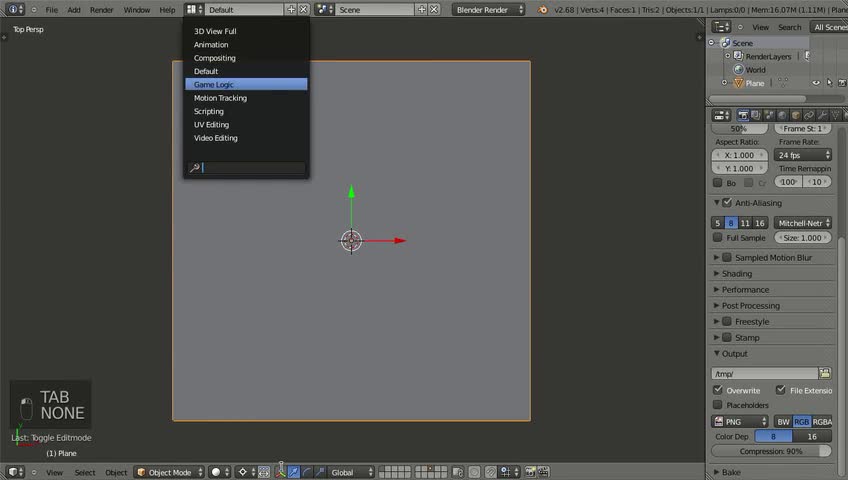Enable the Border (Bo) checkbox
The height and width of the screenshot is (480, 848).
(x=718, y=183)
